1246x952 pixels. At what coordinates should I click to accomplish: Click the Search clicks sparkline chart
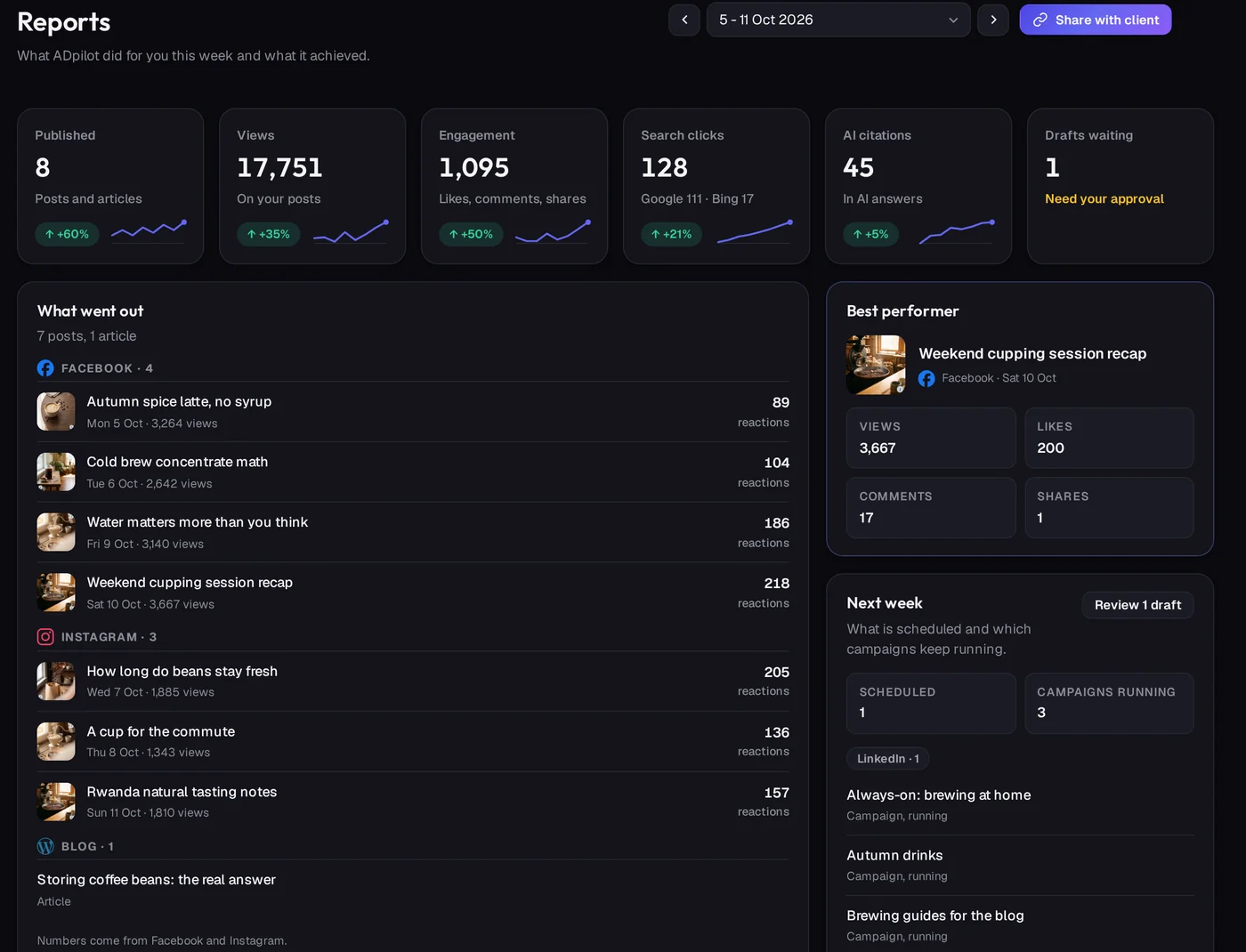[755, 232]
